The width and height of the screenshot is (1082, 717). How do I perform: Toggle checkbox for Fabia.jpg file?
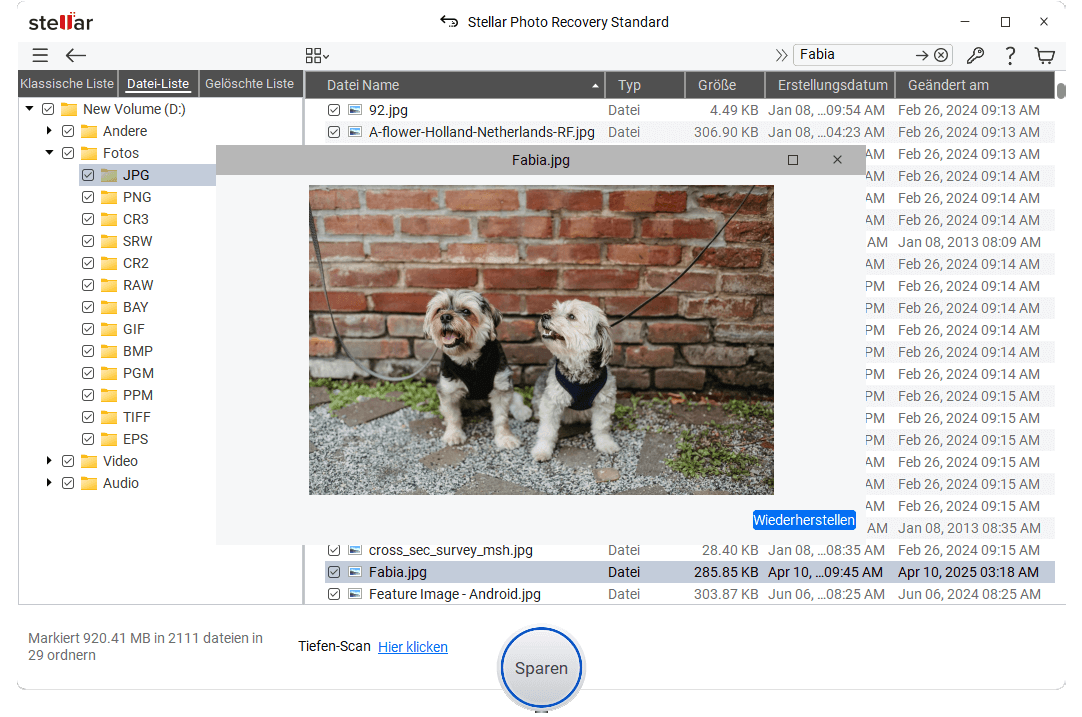pyautogui.click(x=335, y=572)
